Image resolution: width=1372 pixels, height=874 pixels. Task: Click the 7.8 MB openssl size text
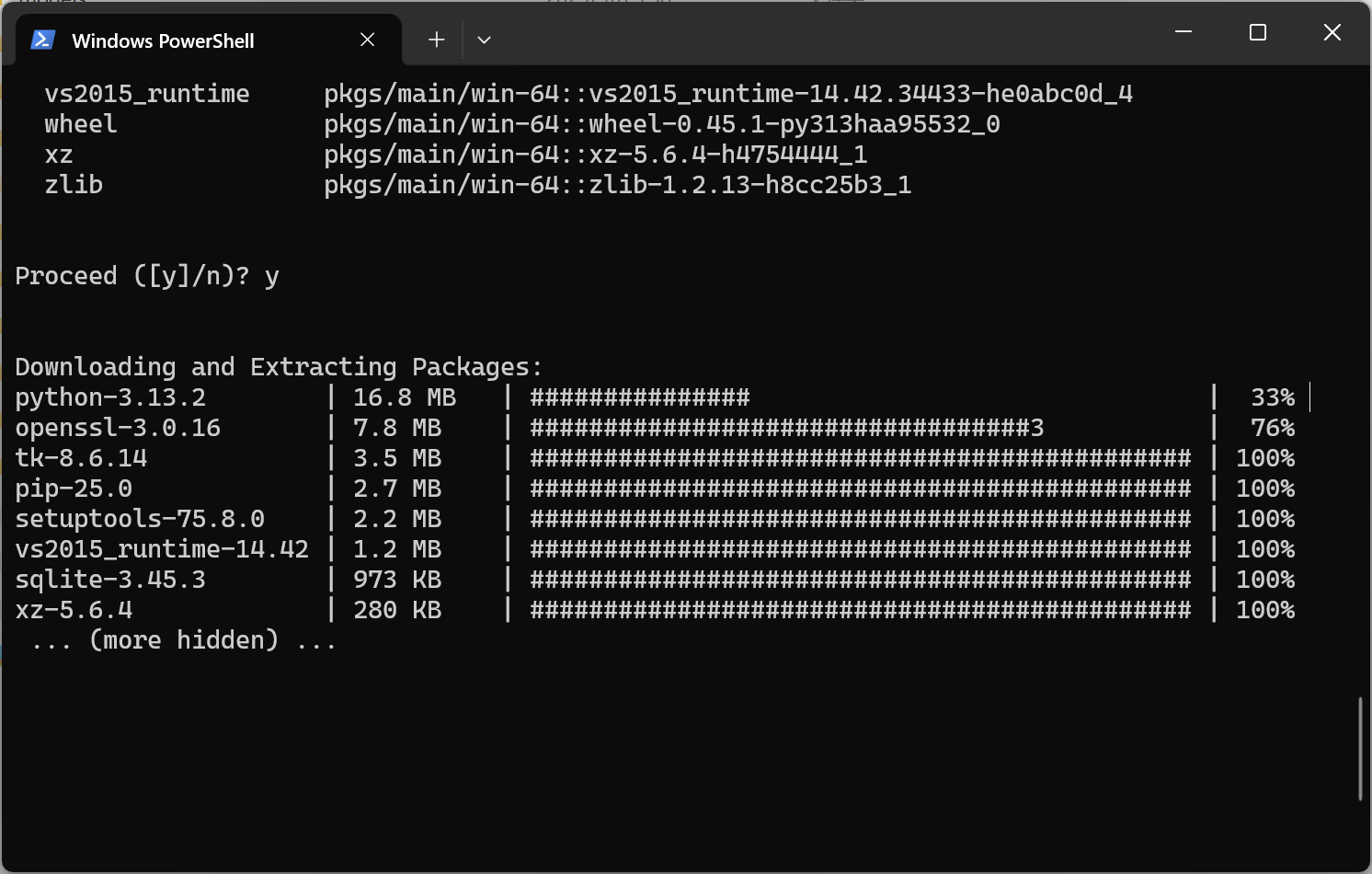pyautogui.click(x=397, y=428)
